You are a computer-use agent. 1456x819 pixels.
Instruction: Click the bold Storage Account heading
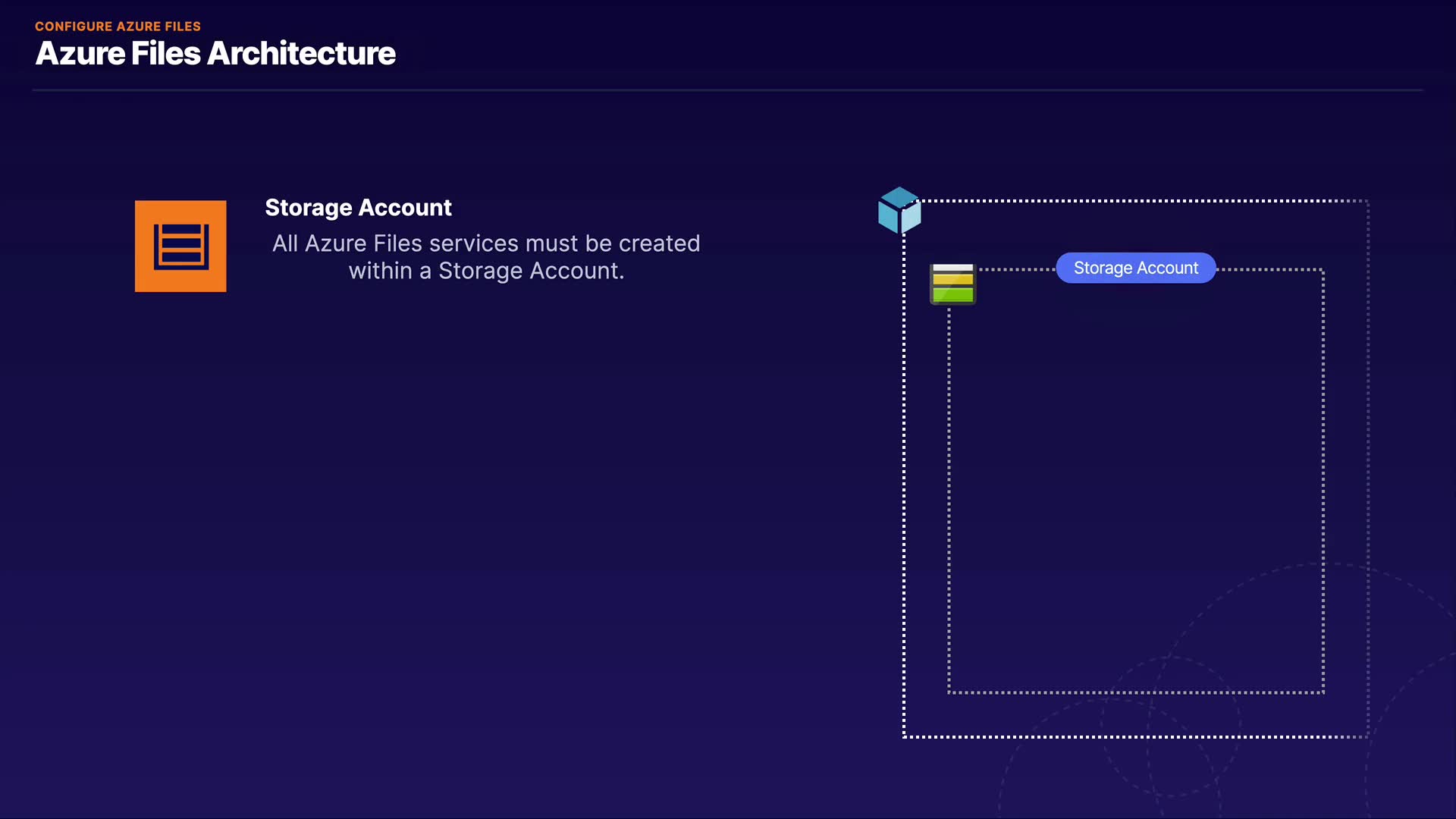click(x=358, y=207)
